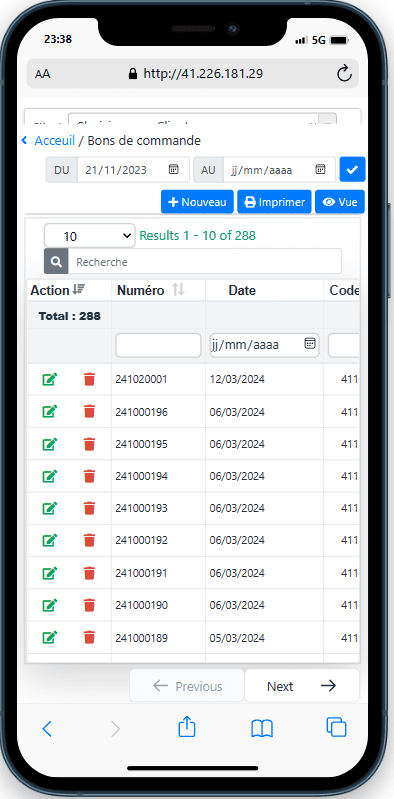
Task: Open Safari share sheet
Action: click(187, 727)
